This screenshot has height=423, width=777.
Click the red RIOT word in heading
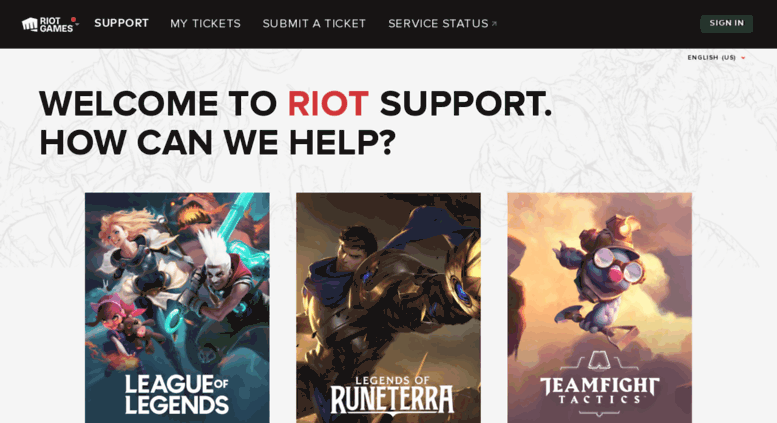(328, 104)
